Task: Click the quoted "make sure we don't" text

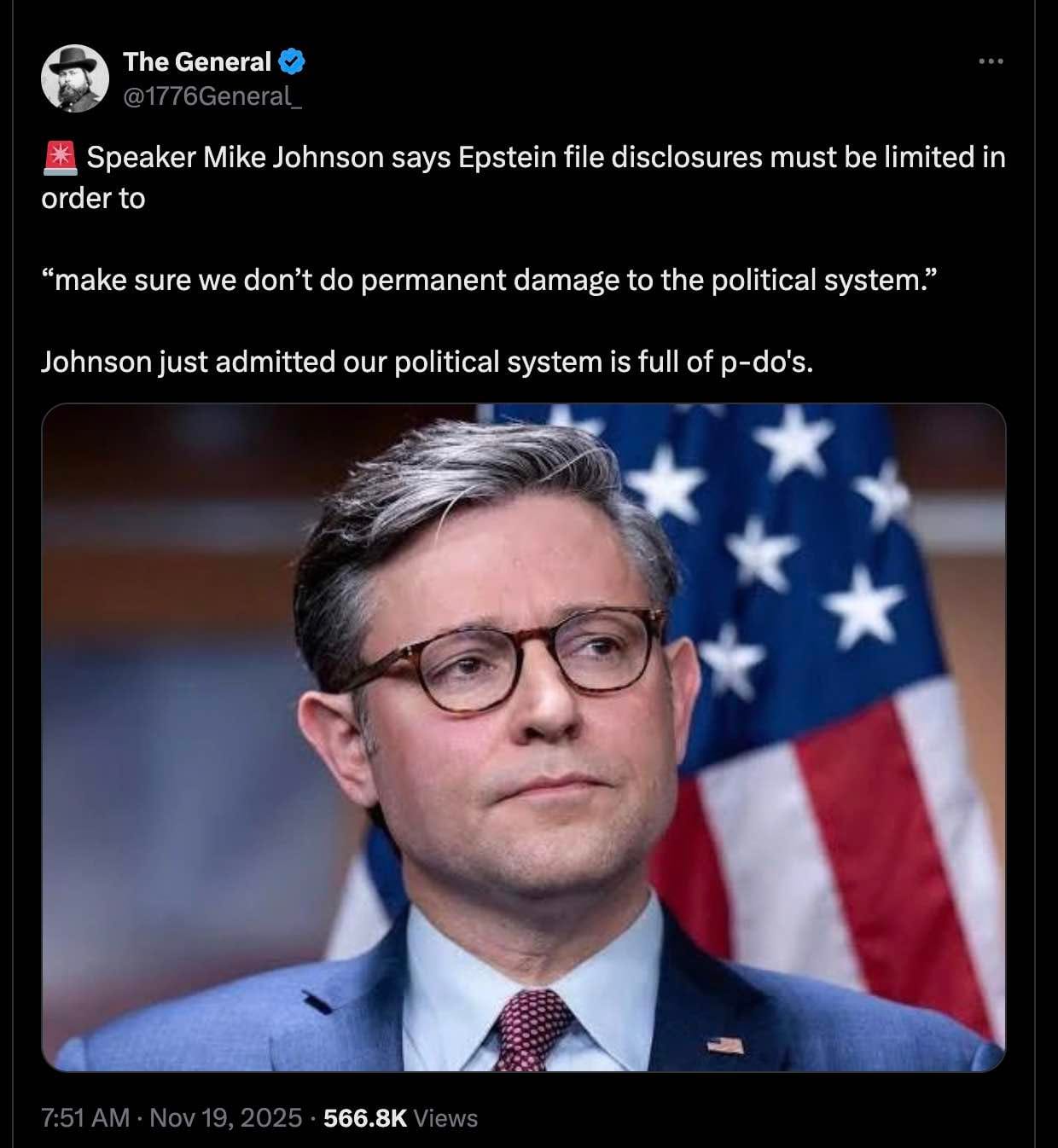Action: (197, 281)
